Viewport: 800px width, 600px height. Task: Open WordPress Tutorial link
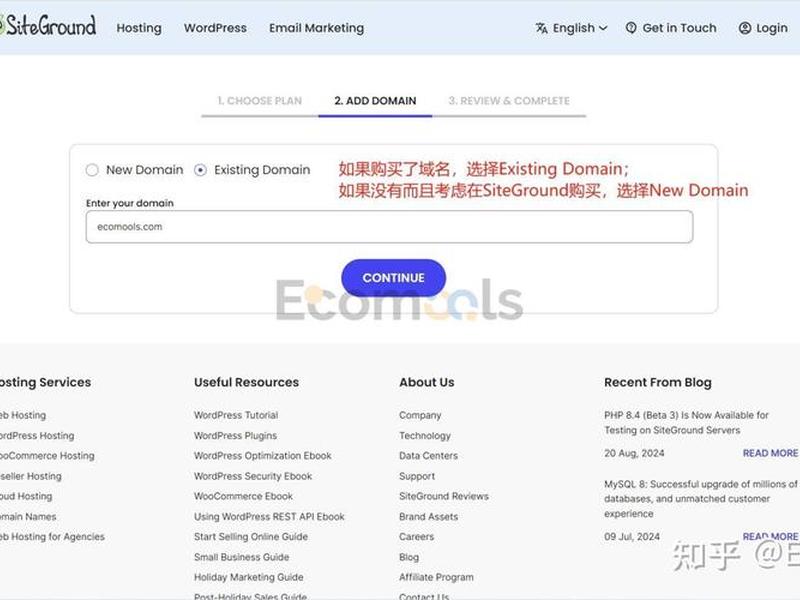236,415
